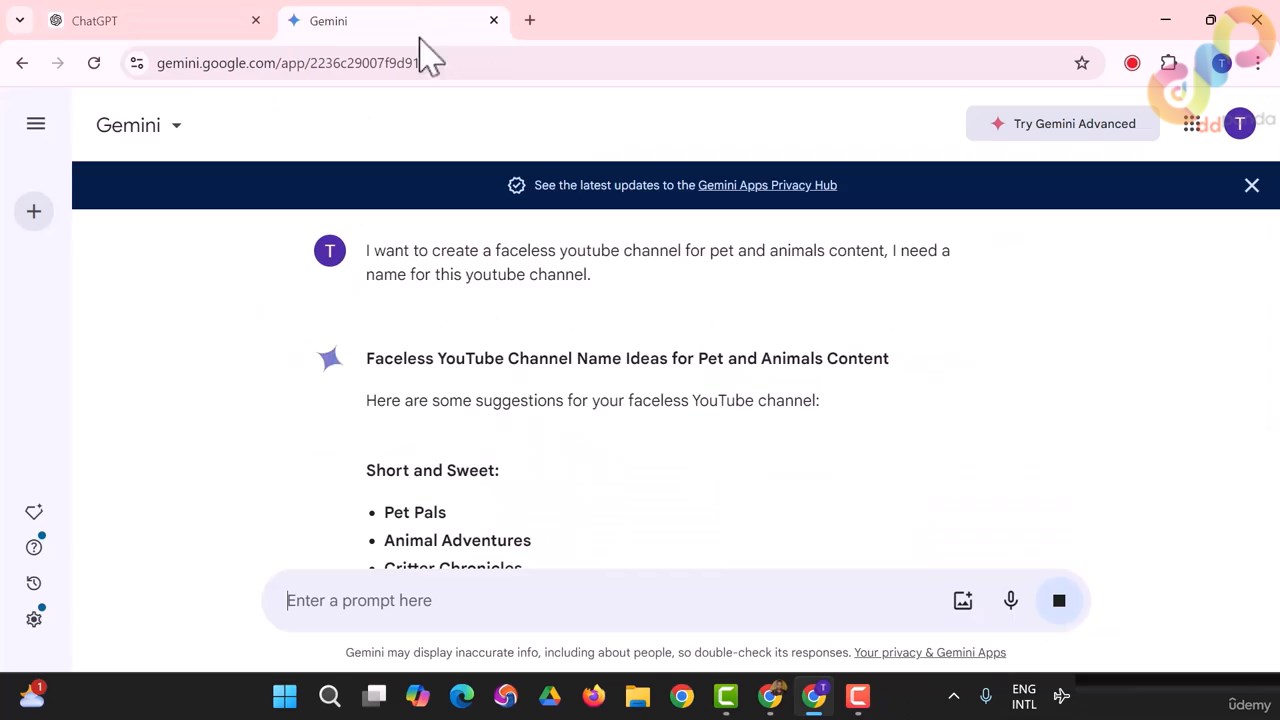Click the Gemini sparkle response icon

point(330,359)
